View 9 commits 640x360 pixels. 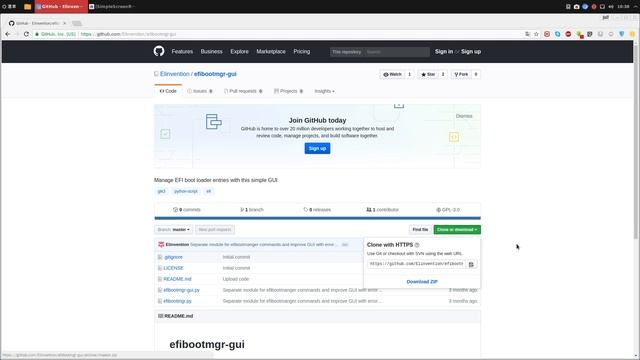click(x=187, y=210)
